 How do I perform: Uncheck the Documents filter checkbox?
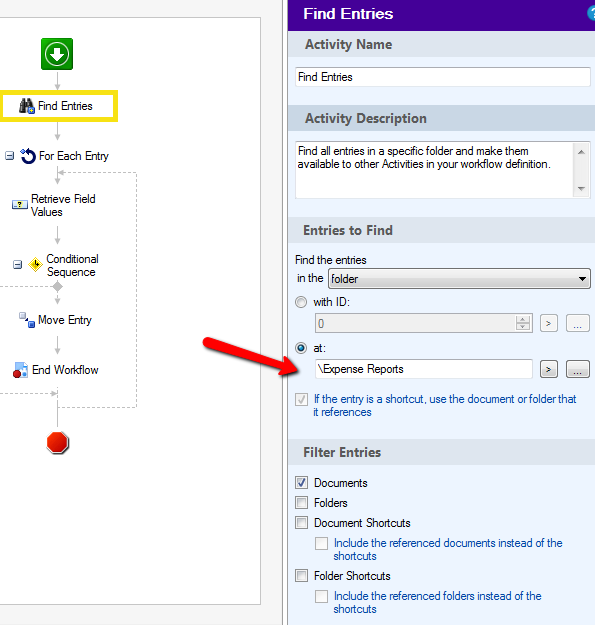pyautogui.click(x=302, y=483)
